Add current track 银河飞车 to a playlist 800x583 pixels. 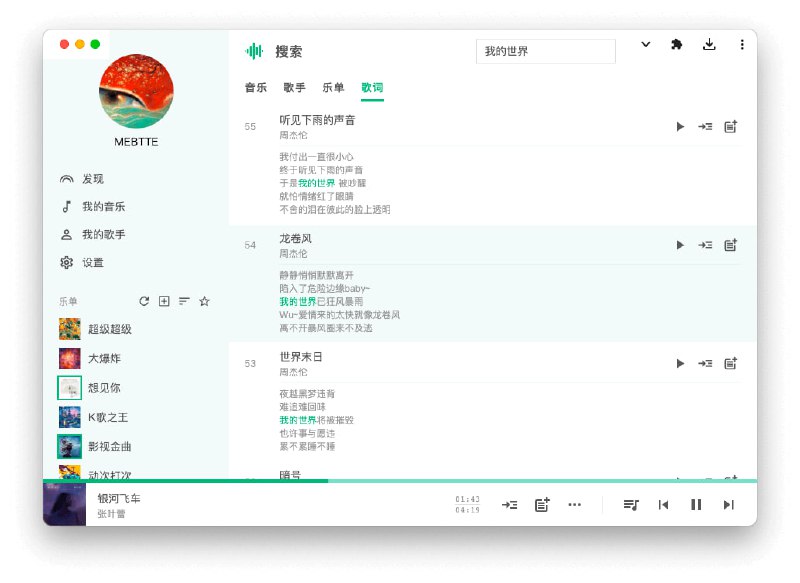click(x=542, y=505)
